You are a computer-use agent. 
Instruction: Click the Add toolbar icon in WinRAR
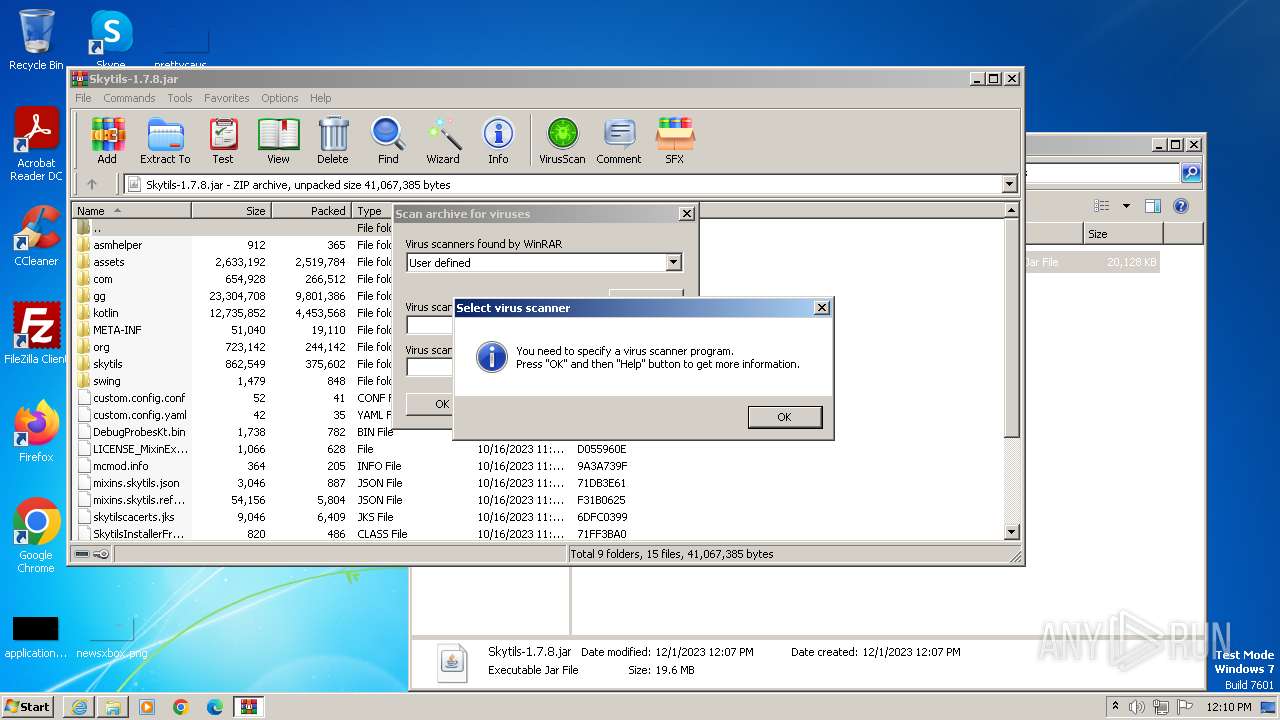(107, 140)
